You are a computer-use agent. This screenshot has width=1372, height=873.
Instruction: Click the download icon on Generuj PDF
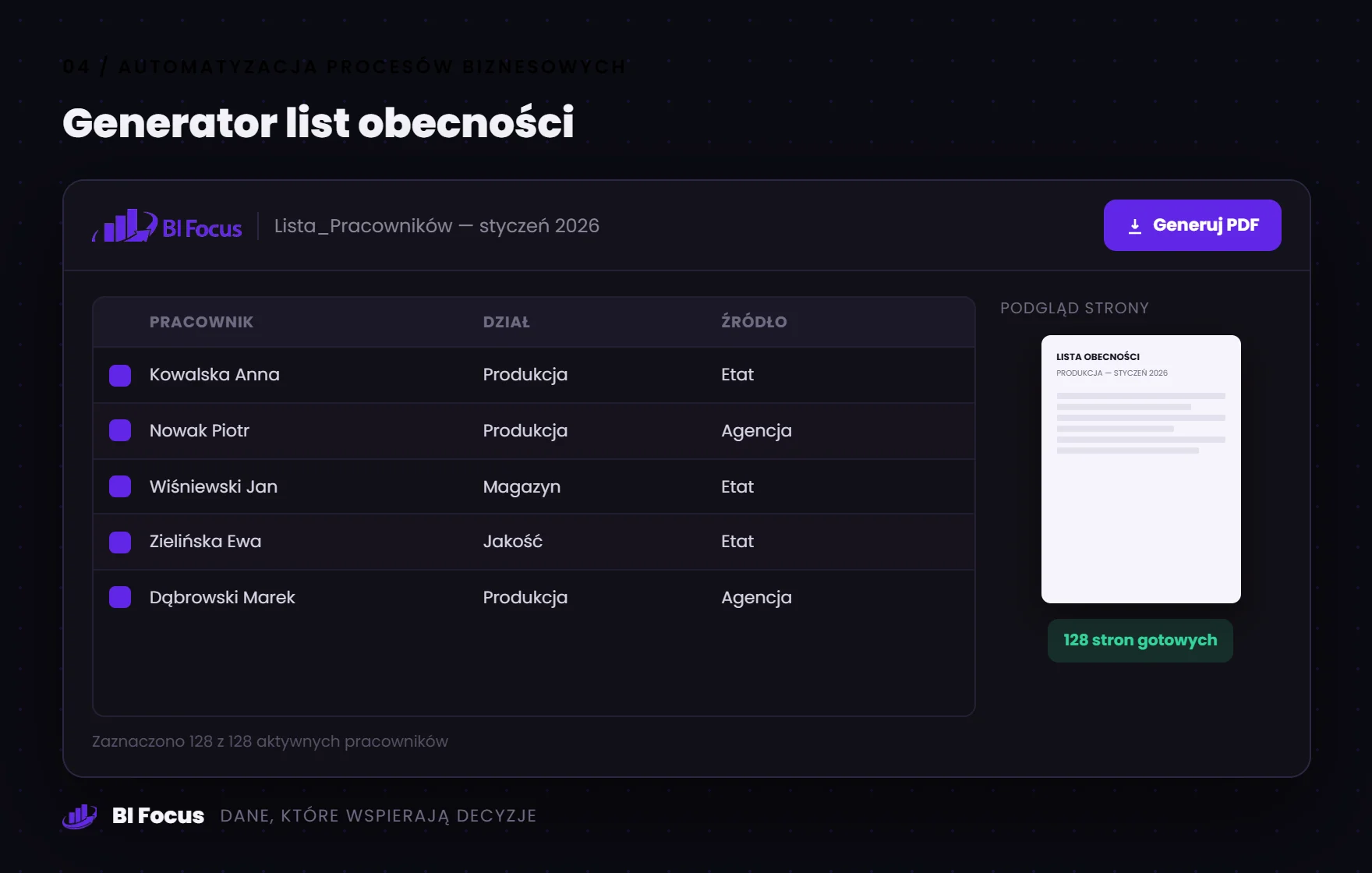[1135, 226]
